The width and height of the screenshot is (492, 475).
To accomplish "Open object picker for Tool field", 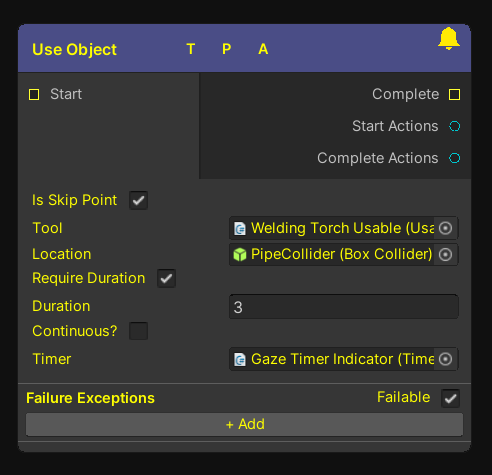I will click(x=446, y=228).
